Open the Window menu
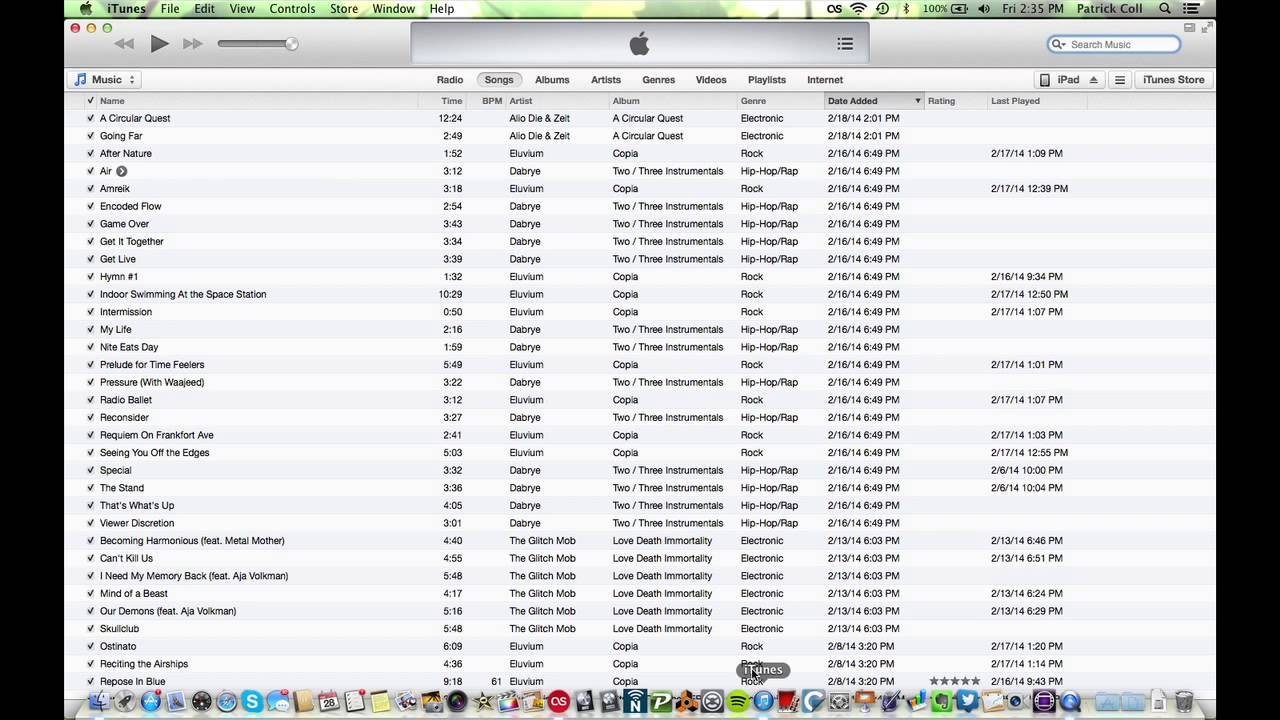1280x720 pixels. point(394,8)
